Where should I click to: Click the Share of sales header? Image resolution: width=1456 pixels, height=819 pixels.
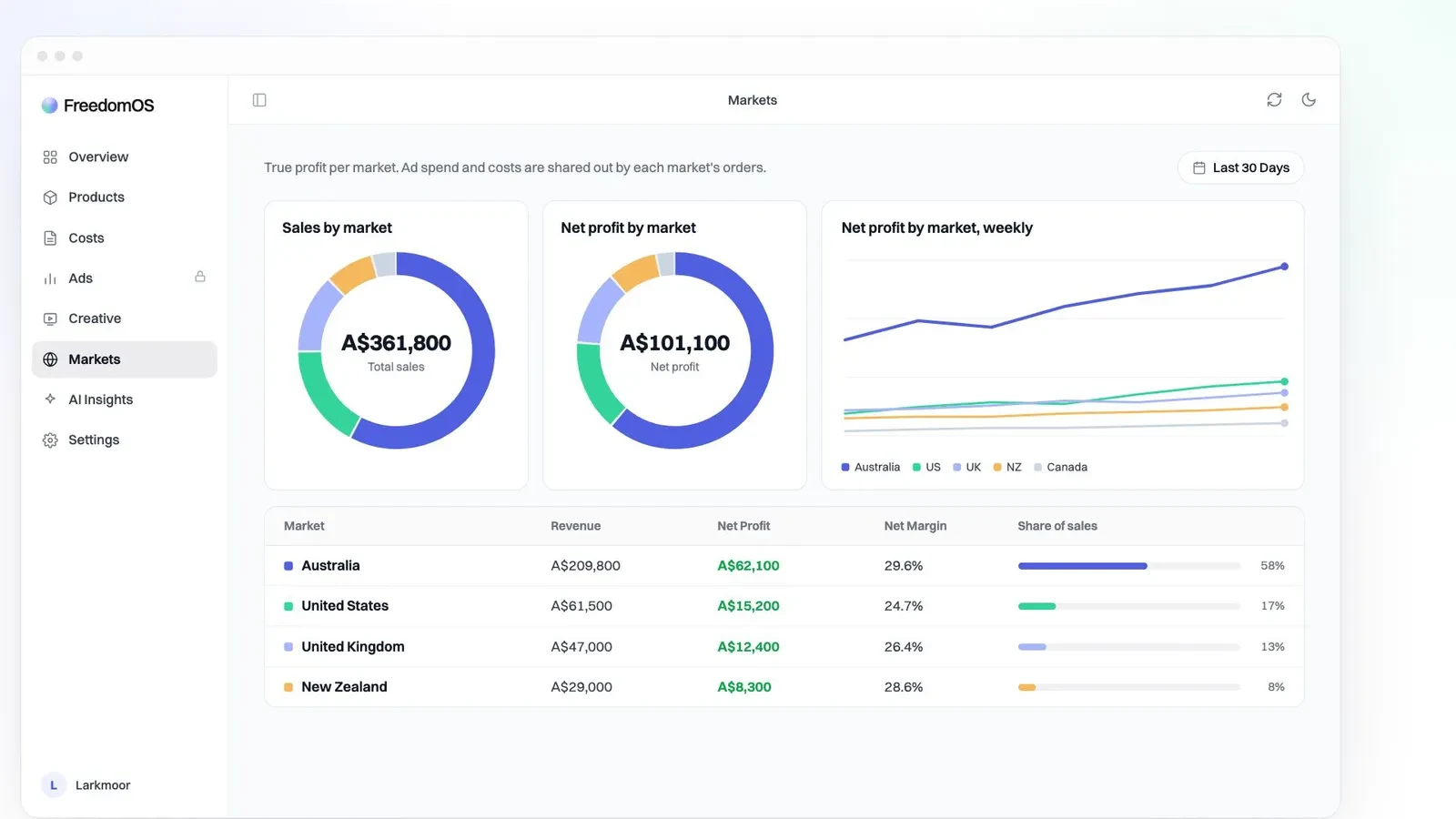pyautogui.click(x=1057, y=526)
